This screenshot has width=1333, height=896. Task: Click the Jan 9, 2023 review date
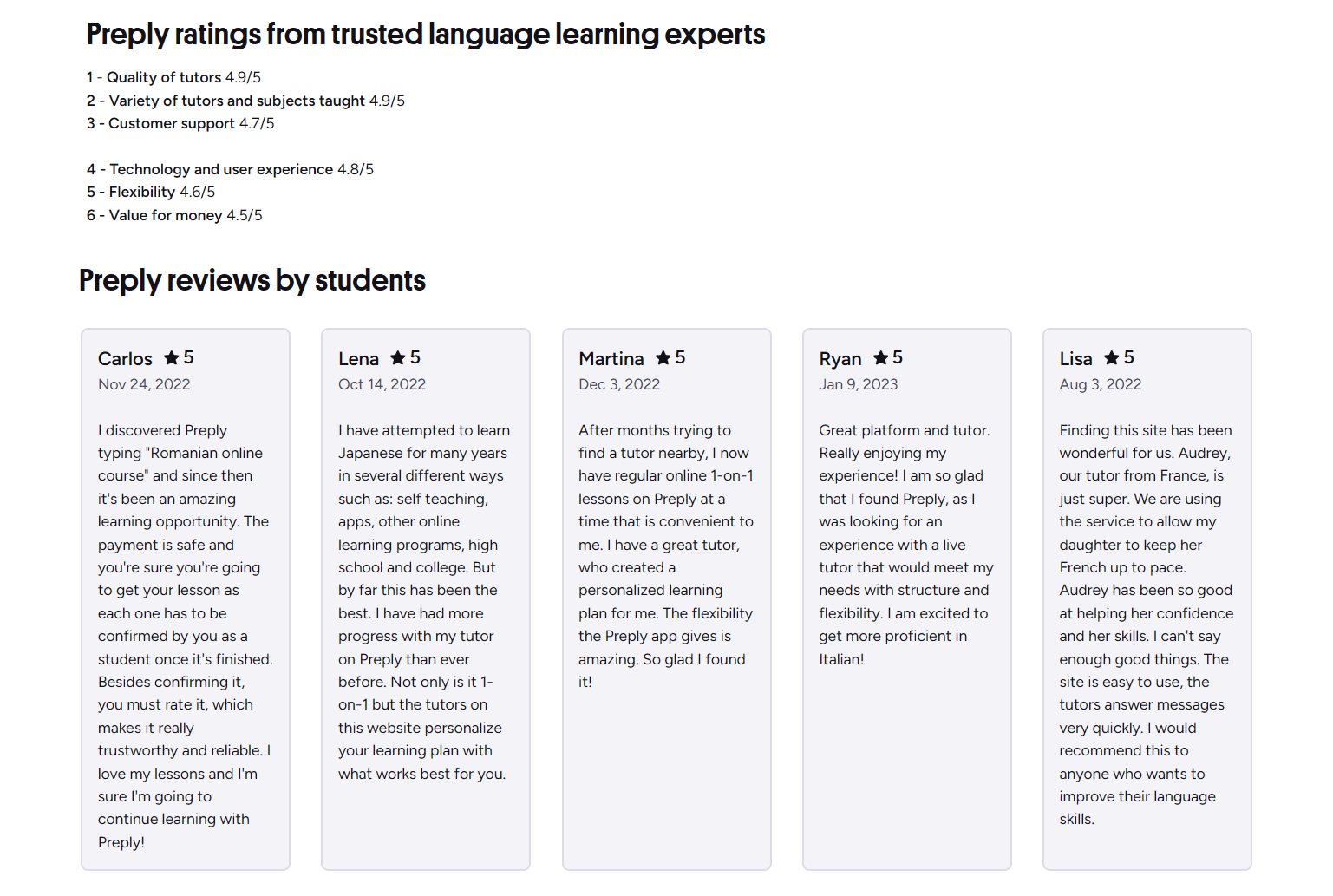point(859,384)
